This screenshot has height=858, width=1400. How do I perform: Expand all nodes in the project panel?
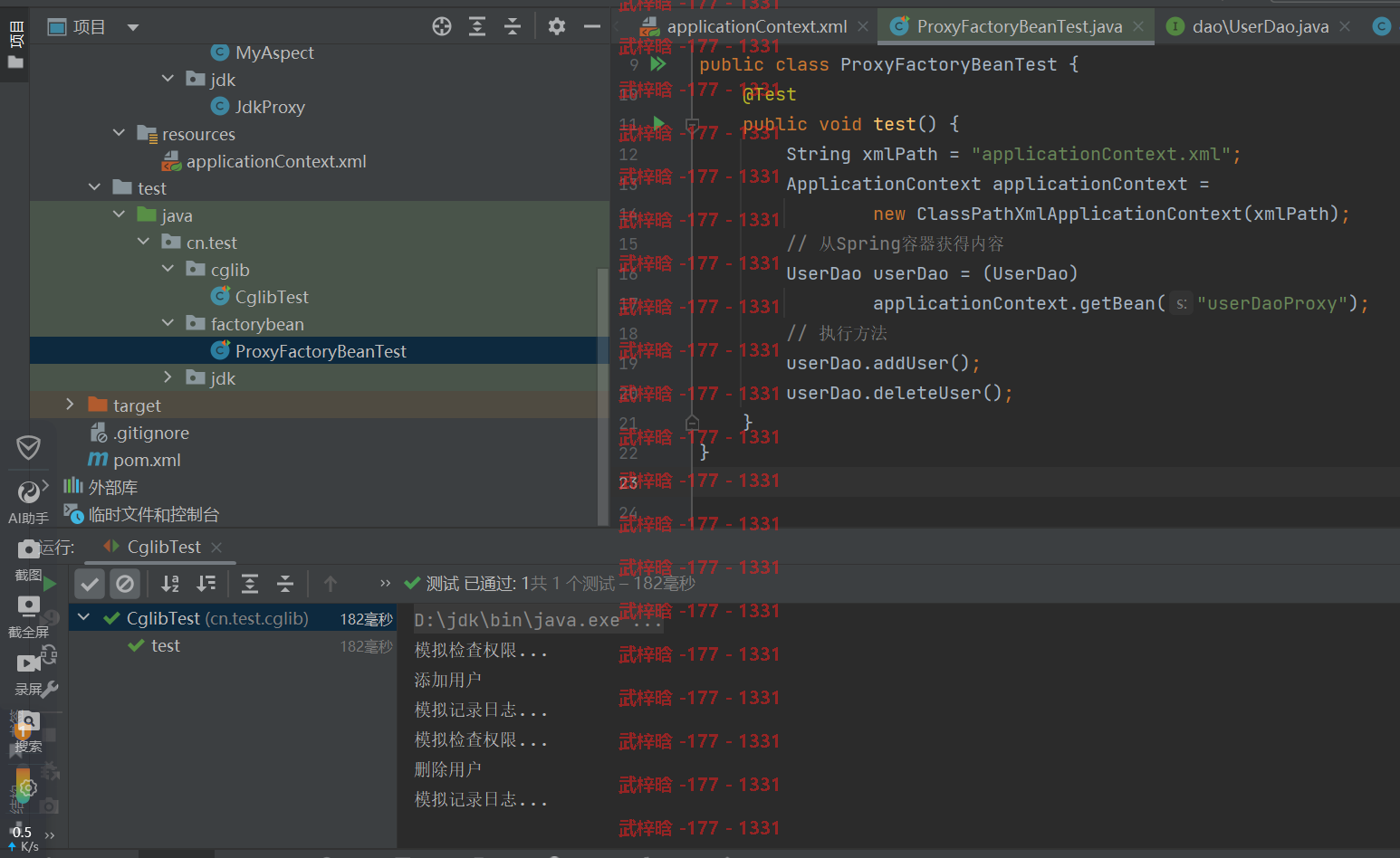[477, 26]
